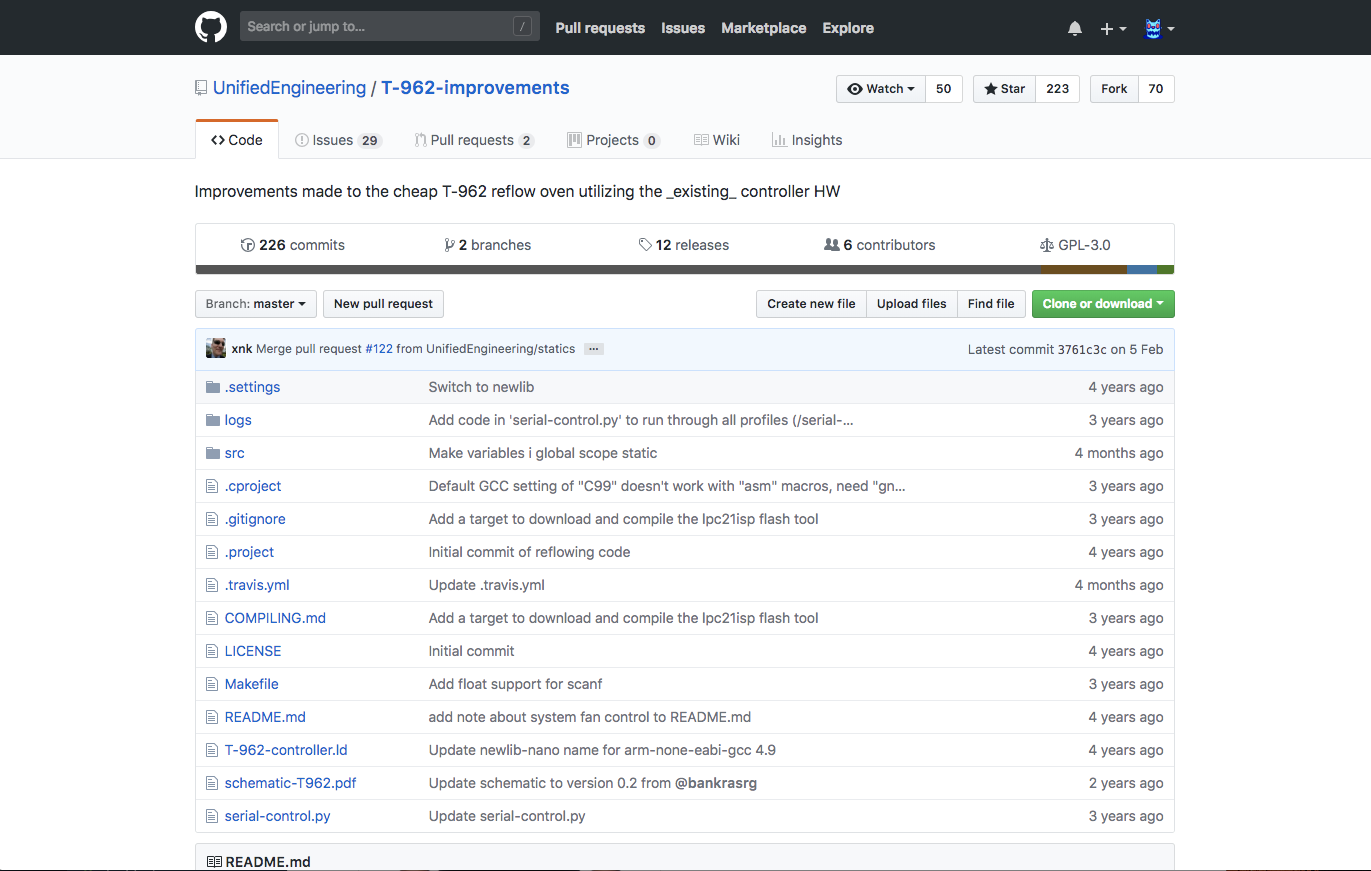Open the @bankrasrg mention link

[x=716, y=783]
